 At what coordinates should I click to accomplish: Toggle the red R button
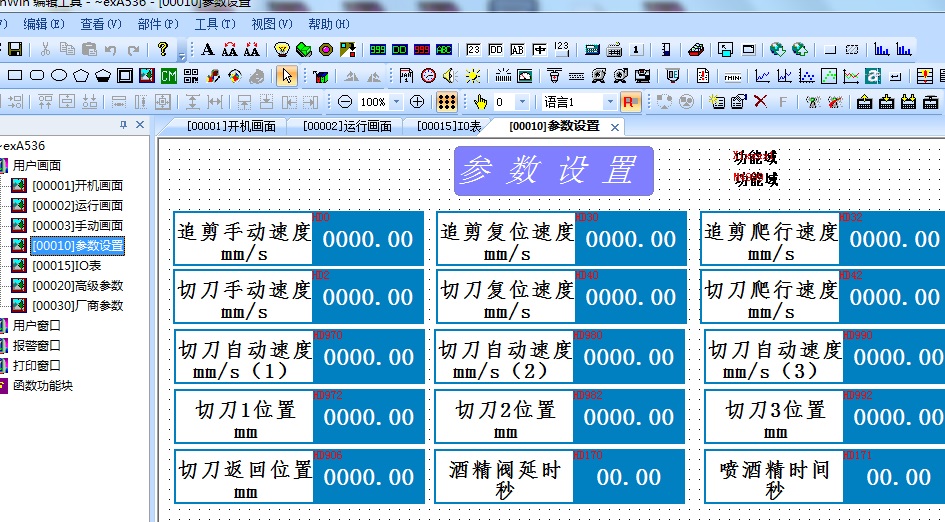(630, 102)
